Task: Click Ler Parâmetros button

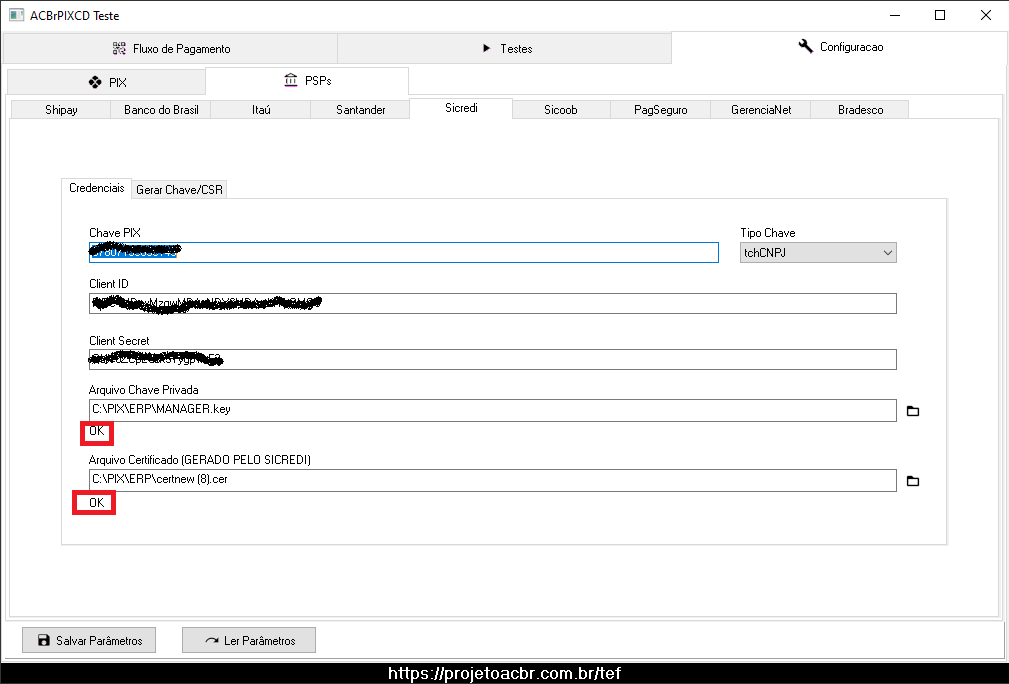Action: (x=248, y=640)
